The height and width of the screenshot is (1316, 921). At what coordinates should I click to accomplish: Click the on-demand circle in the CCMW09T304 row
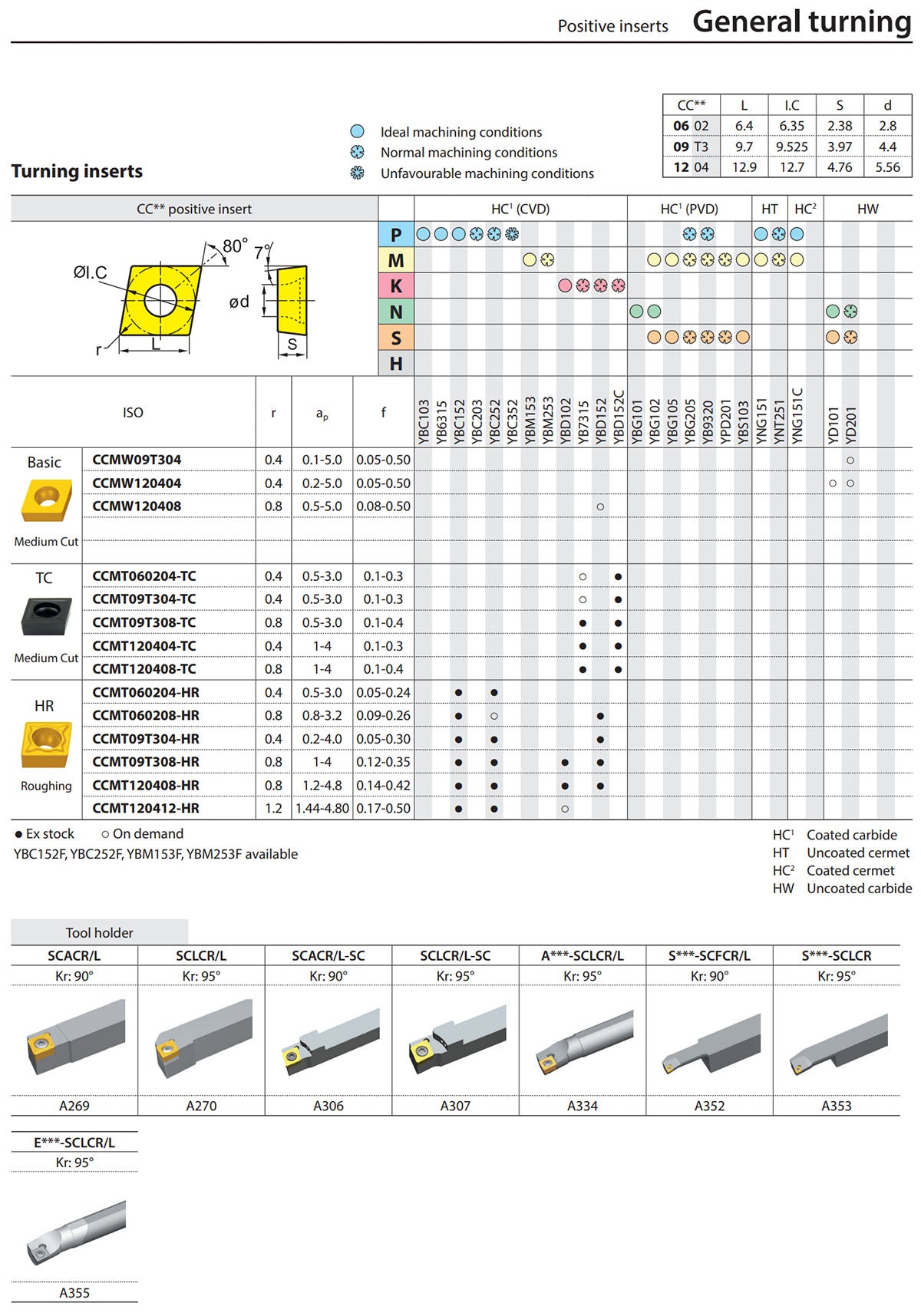point(850,460)
